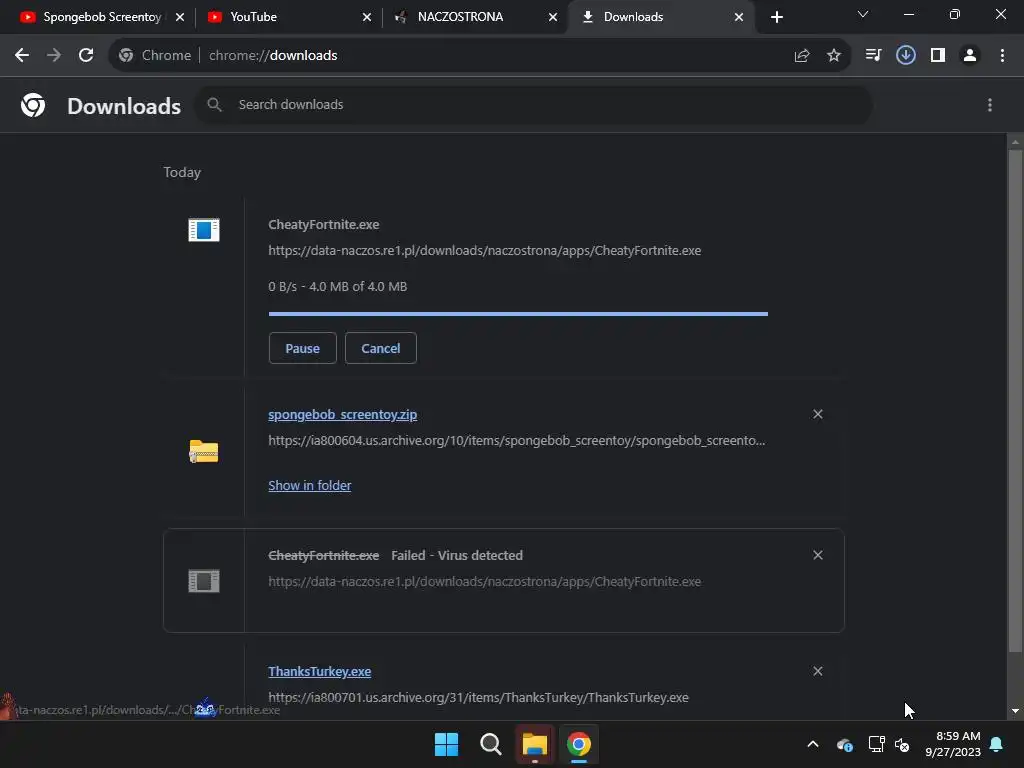Remove ThanksTurkey.exe from the list
Viewport: 1024px width, 768px height.
click(818, 671)
